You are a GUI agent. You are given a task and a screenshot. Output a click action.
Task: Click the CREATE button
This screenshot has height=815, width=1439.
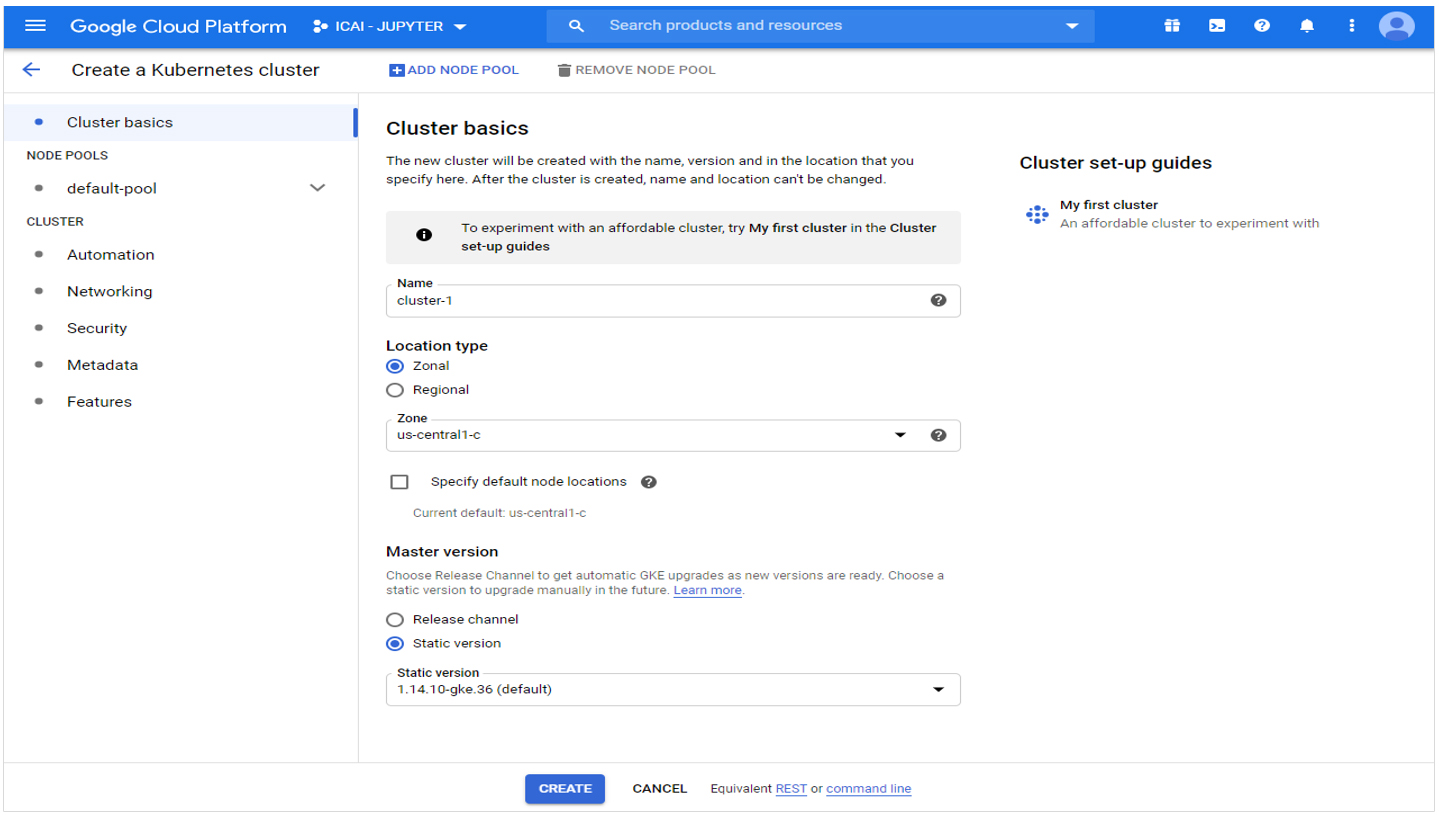coord(565,789)
